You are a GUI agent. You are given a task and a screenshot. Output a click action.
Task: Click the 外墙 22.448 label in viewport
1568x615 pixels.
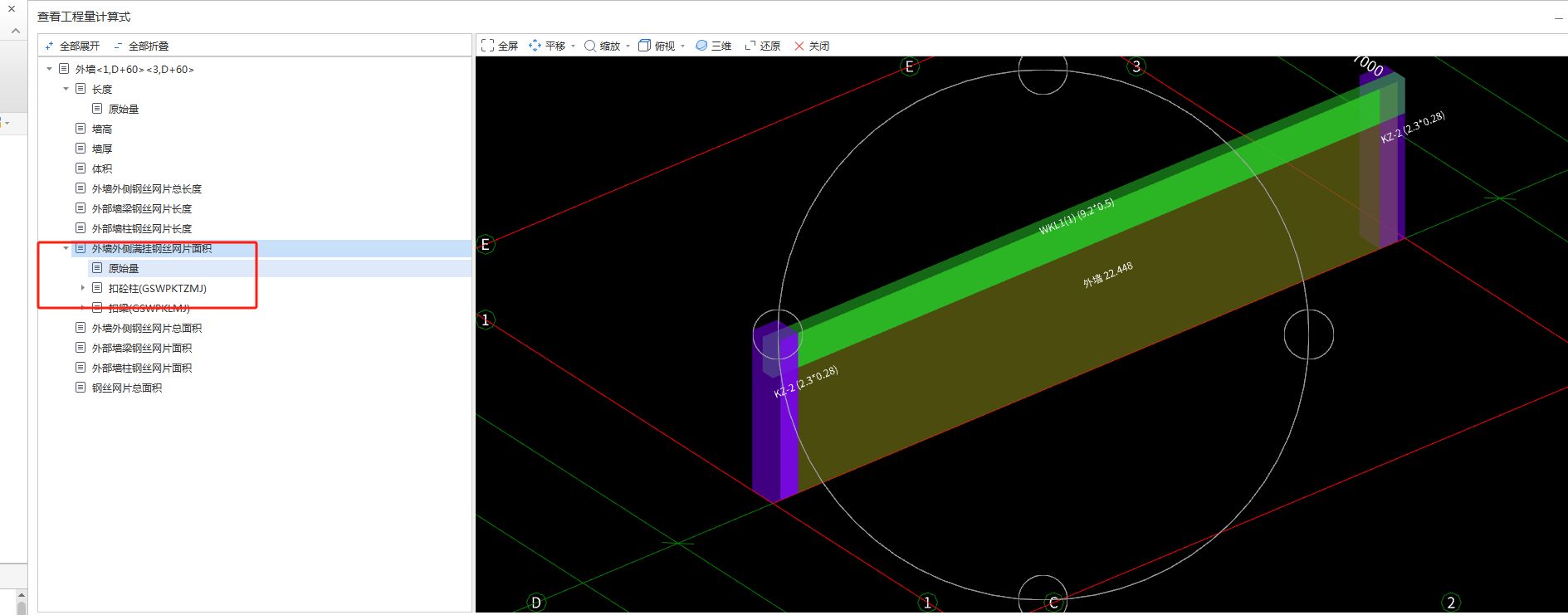pyautogui.click(x=1107, y=275)
